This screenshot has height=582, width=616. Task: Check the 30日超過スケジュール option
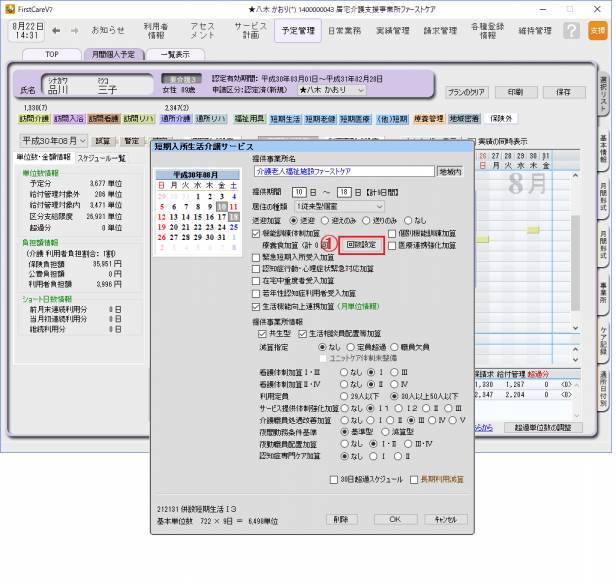click(334, 479)
